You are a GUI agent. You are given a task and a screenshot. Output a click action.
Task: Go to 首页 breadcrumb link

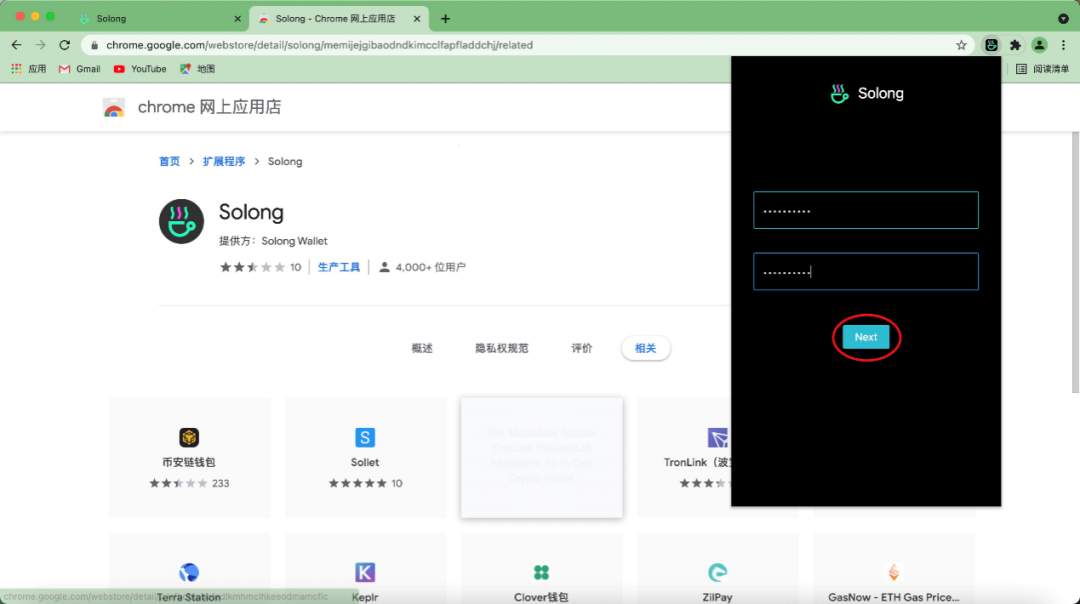click(169, 161)
